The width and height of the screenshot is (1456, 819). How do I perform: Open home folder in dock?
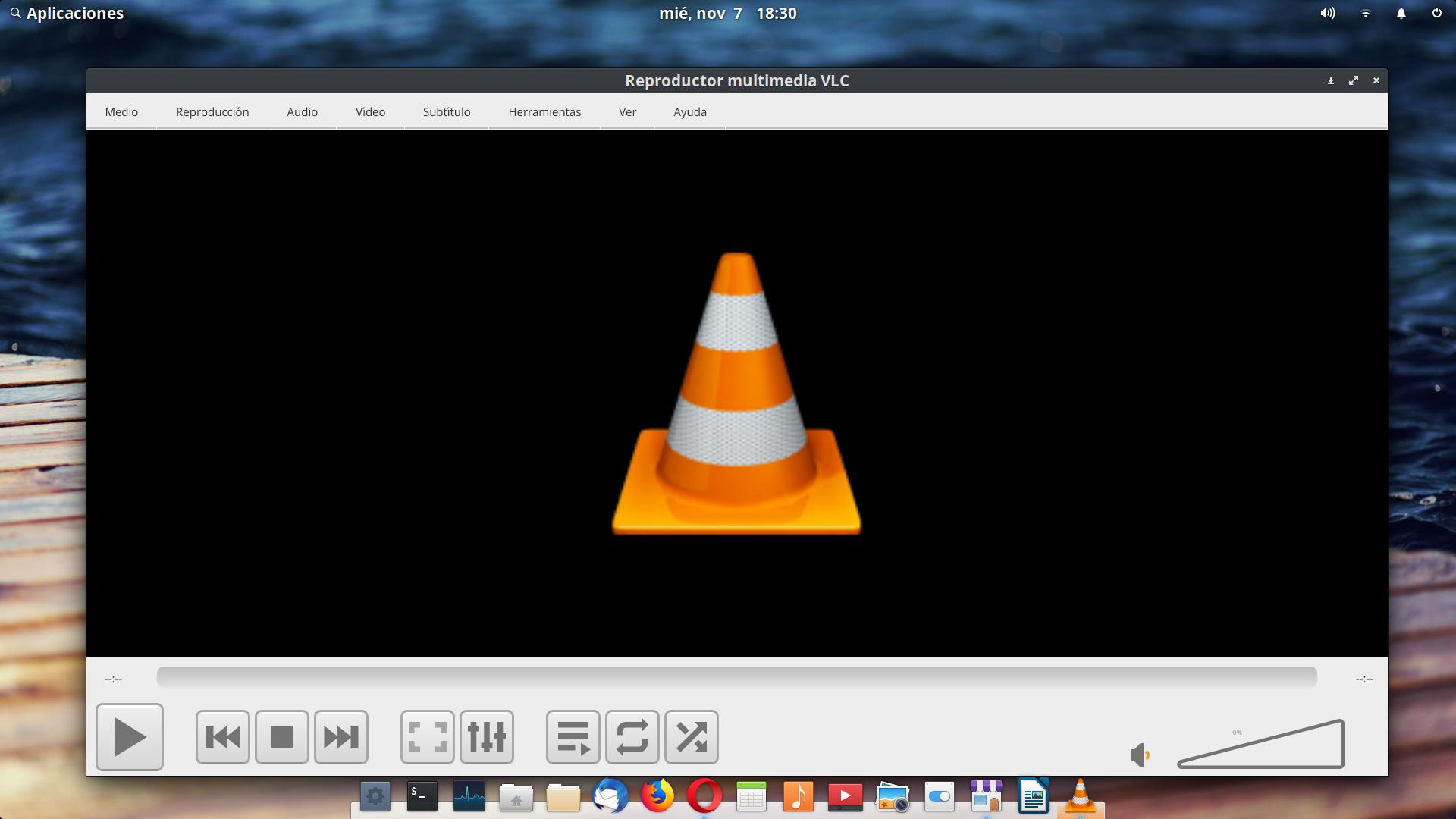click(516, 797)
